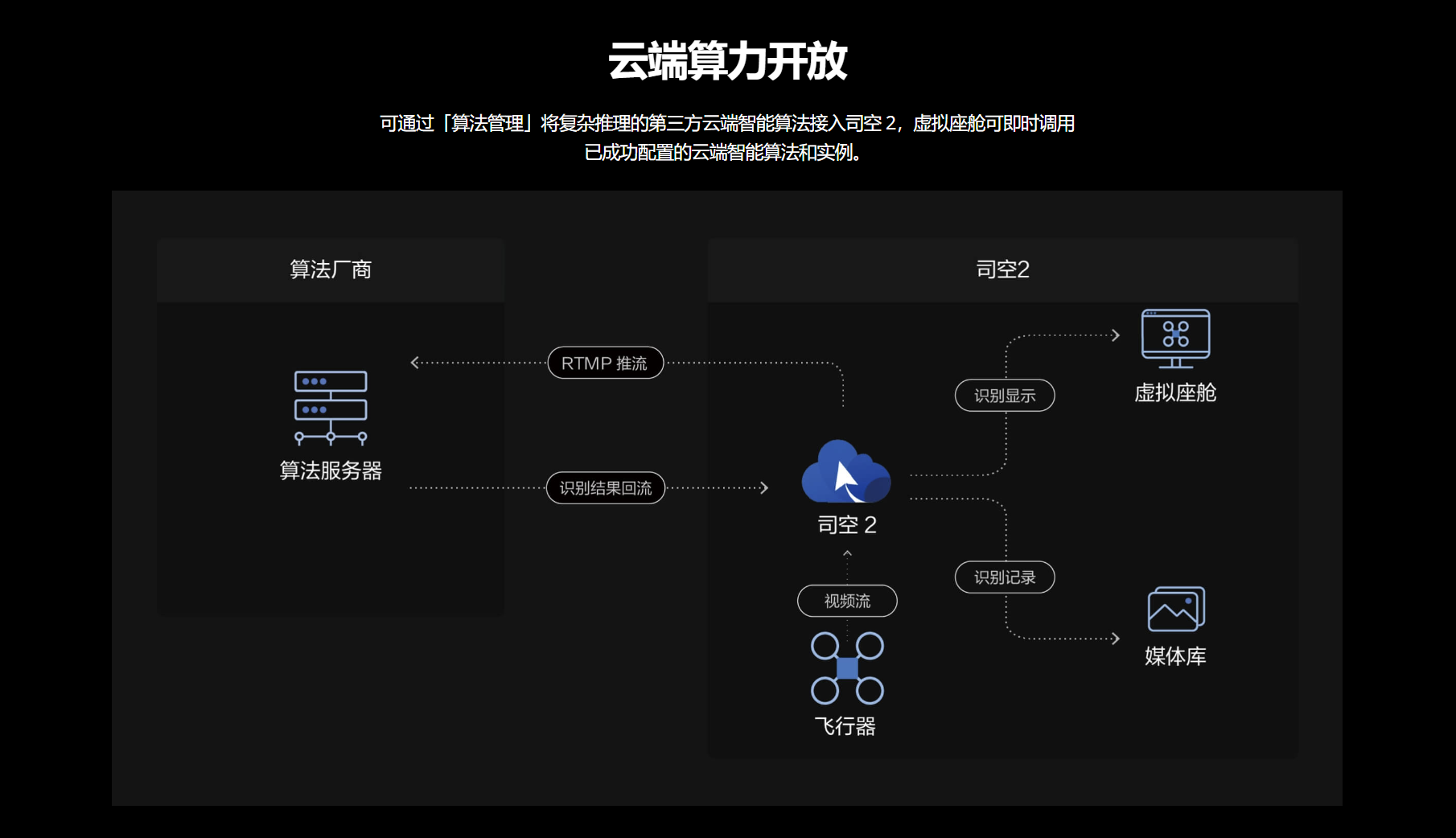The height and width of the screenshot is (838, 1456).
Task: Click the 司空2 panel header
Action: (x=1002, y=269)
